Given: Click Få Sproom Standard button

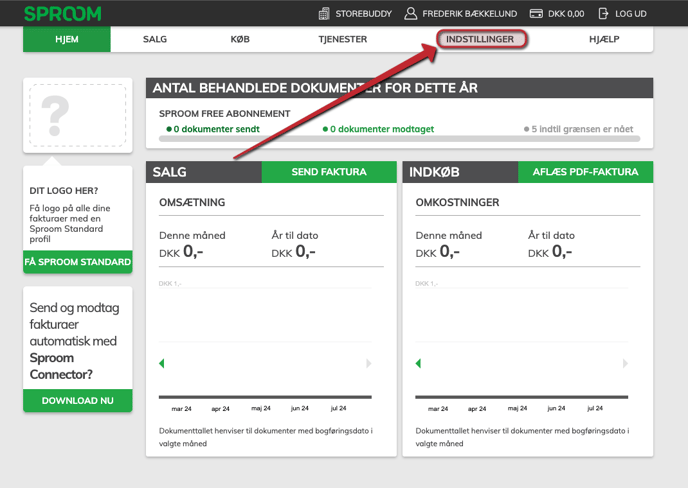Looking at the screenshot, I should pyautogui.click(x=78, y=262).
